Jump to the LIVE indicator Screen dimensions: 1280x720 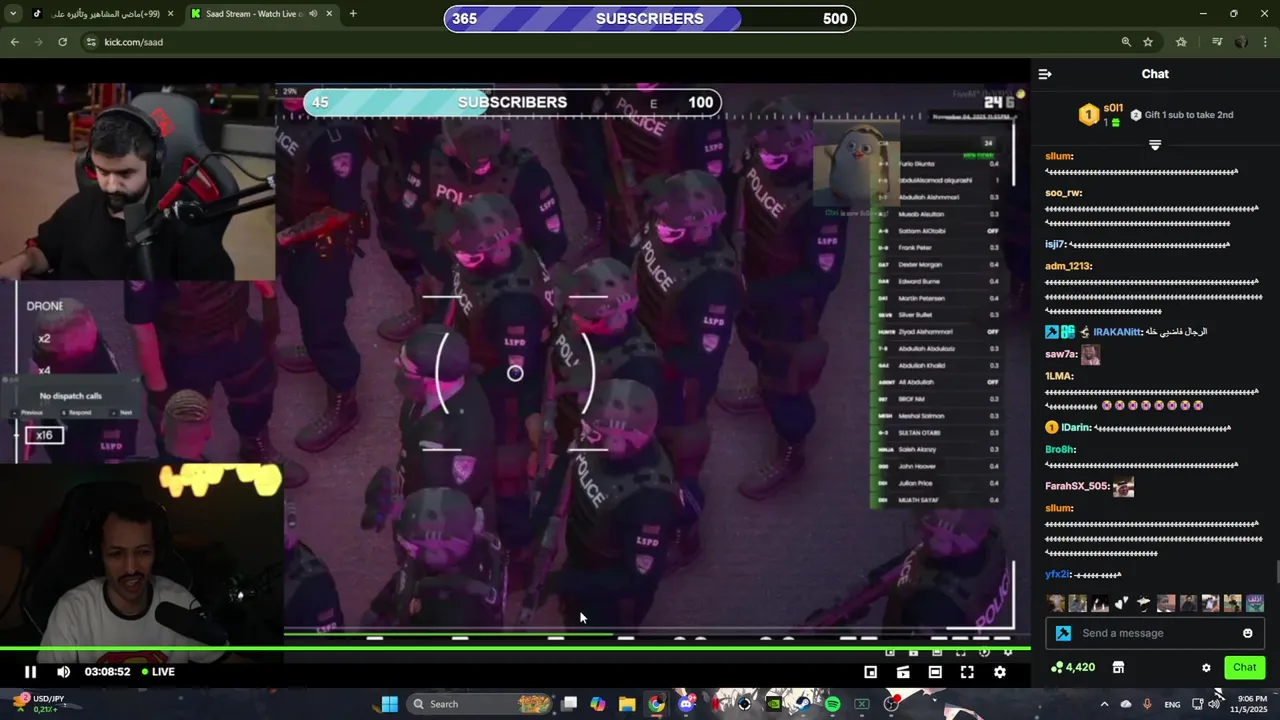158,672
